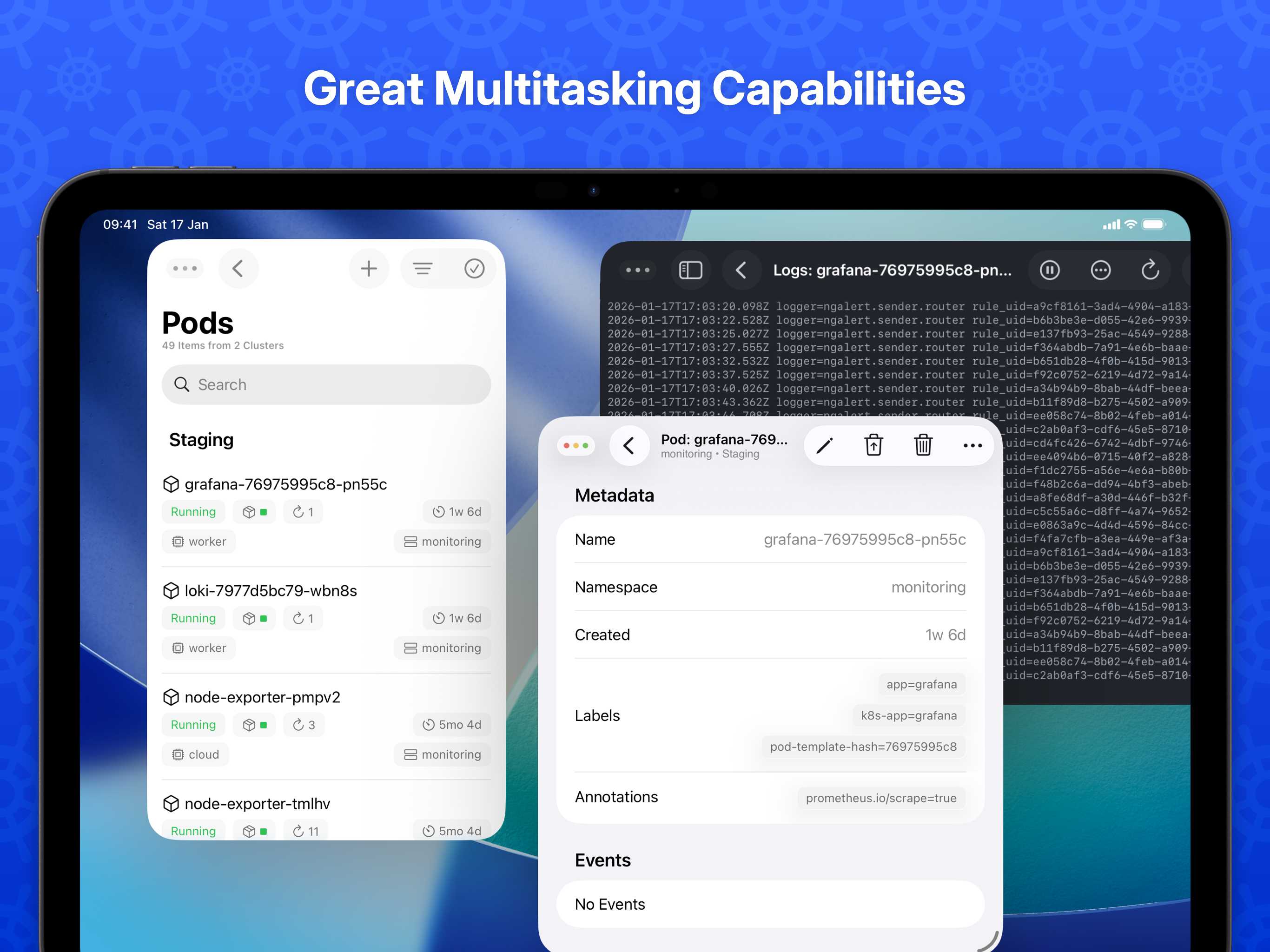Image resolution: width=1270 pixels, height=952 pixels.
Task: Click container status badge of grafana pod
Action: (x=254, y=512)
